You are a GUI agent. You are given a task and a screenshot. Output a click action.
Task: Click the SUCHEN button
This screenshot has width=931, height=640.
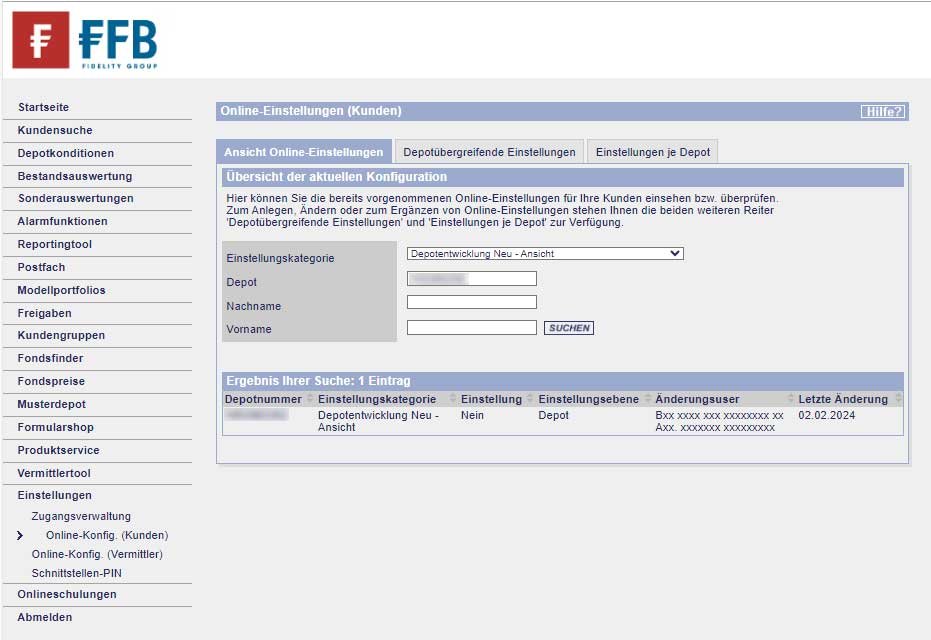568,327
